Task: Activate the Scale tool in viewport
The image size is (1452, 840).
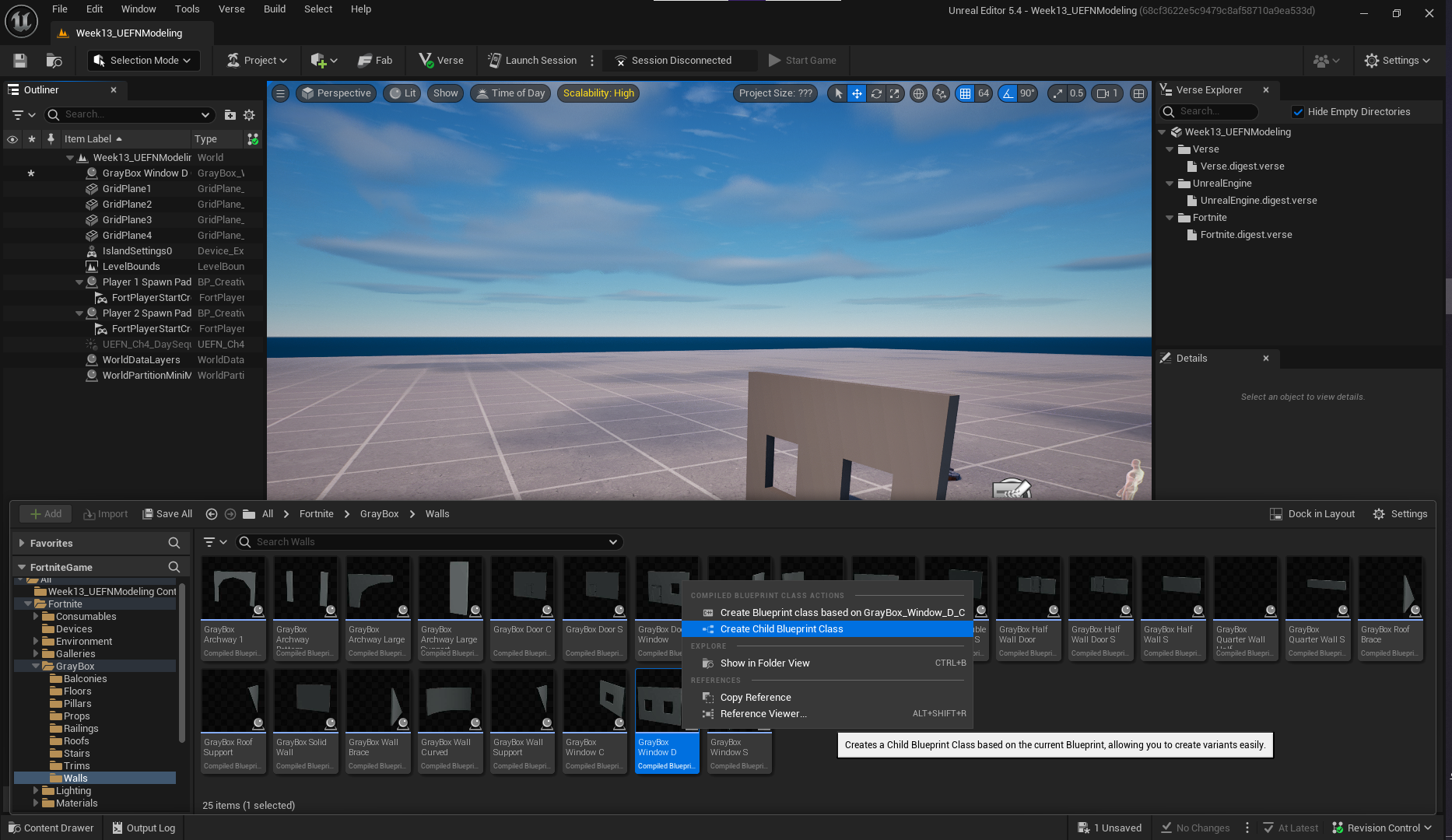Action: 895,93
